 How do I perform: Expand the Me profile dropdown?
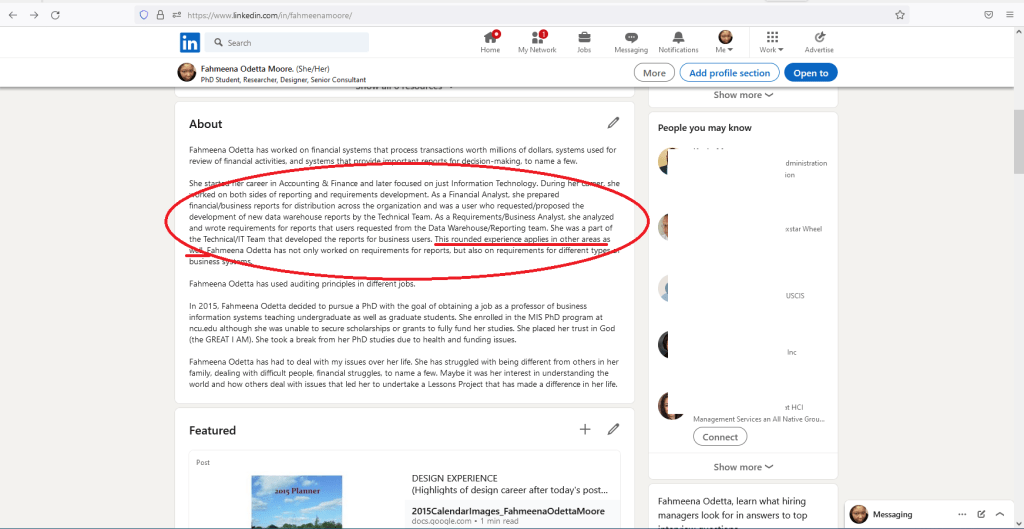tap(725, 42)
